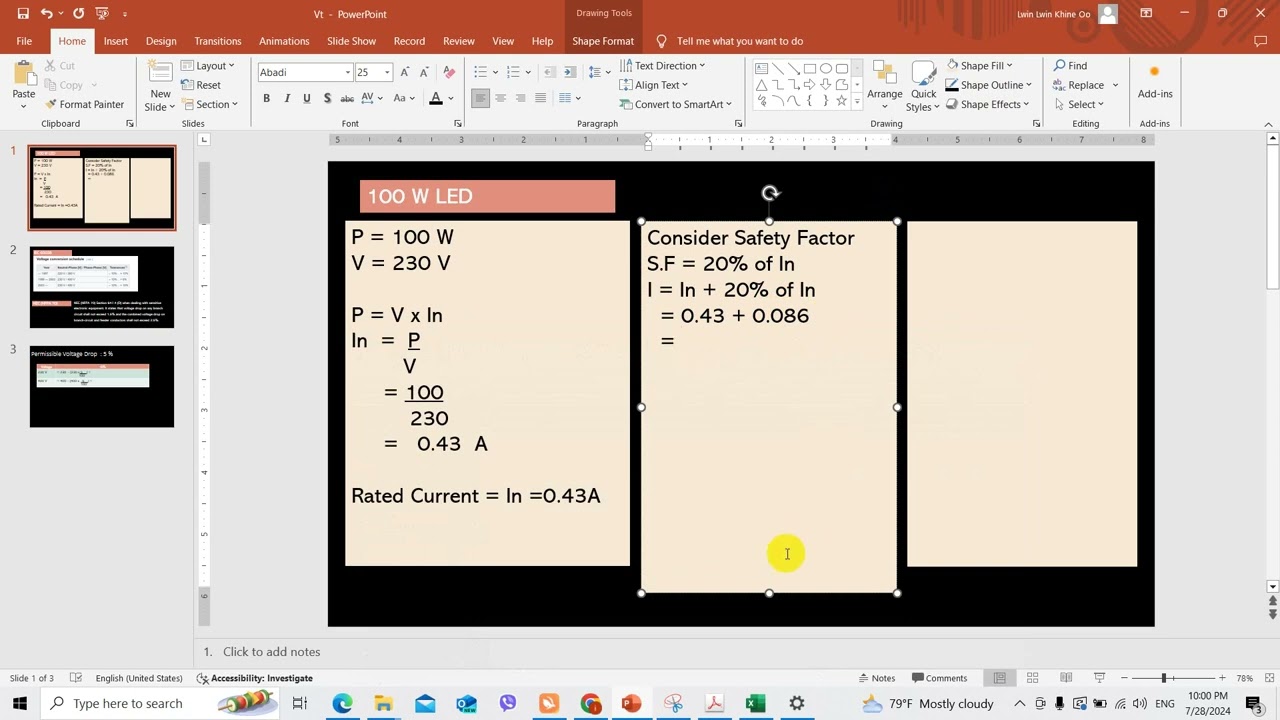Toggle Italic formatting
This screenshot has width=1280, height=720.
287,98
